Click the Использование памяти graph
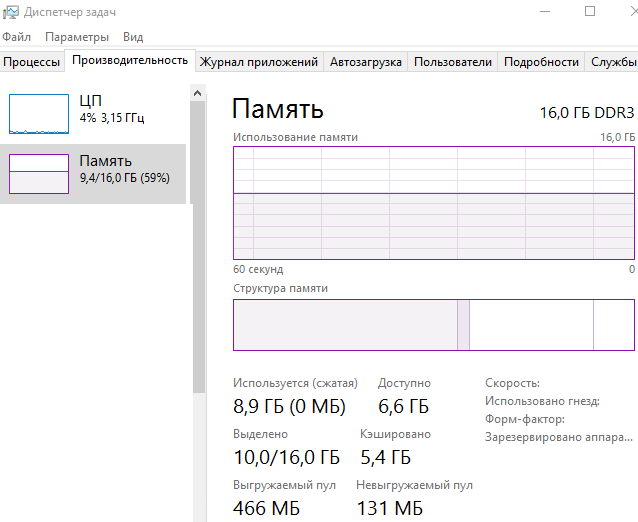Image resolution: width=638 pixels, height=522 pixels. [434, 203]
